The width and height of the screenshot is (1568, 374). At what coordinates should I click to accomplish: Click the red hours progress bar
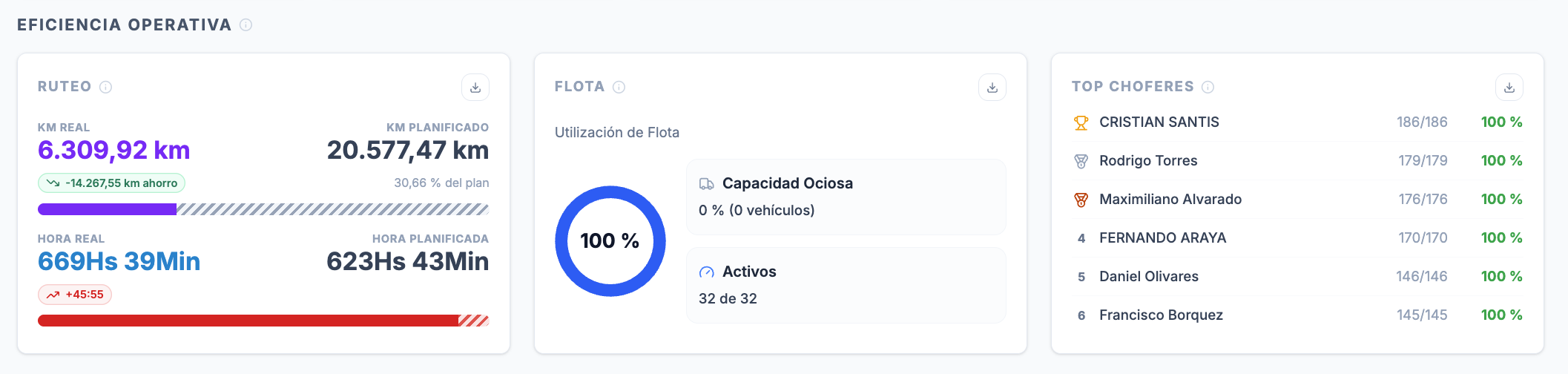tap(263, 321)
